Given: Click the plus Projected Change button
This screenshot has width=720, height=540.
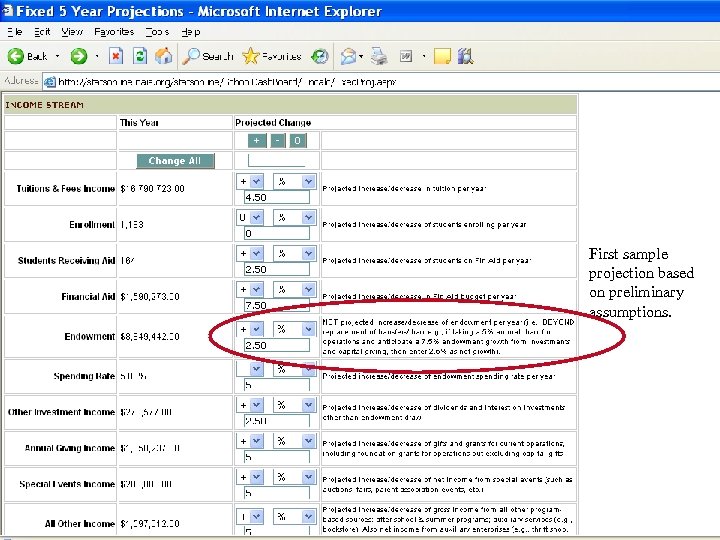Looking at the screenshot, I should pos(257,141).
